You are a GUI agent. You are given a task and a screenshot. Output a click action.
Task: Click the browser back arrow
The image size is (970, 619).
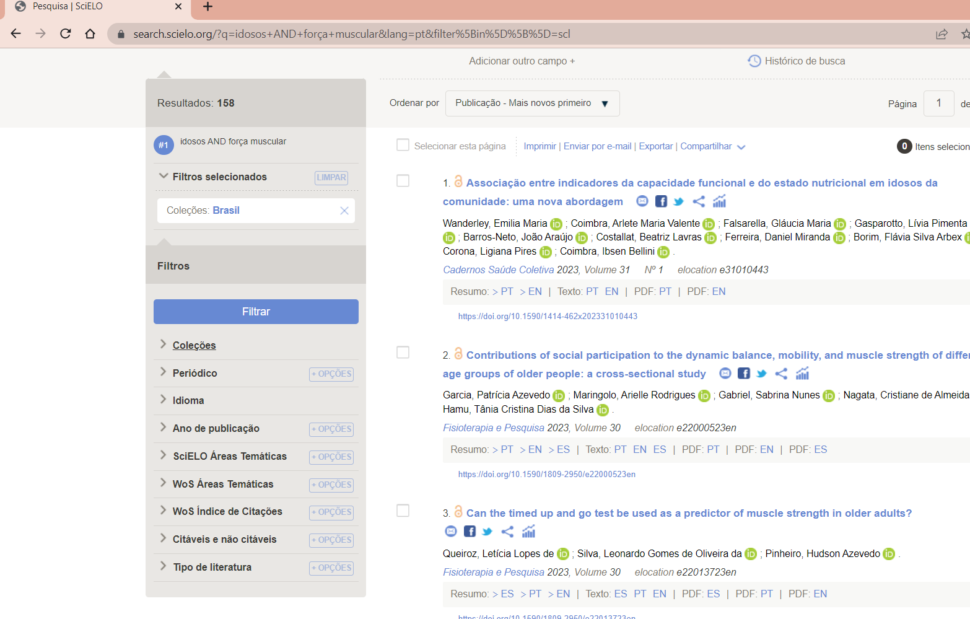pyautogui.click(x=15, y=34)
